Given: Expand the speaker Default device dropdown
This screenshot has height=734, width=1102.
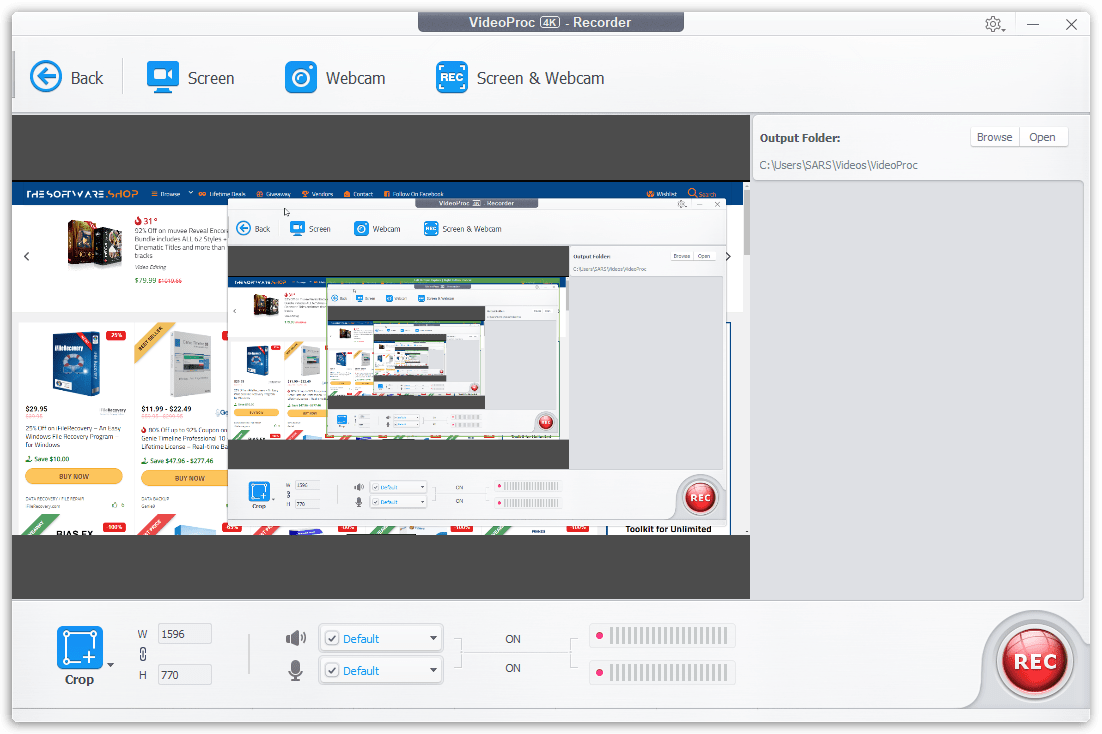Looking at the screenshot, I should (433, 638).
